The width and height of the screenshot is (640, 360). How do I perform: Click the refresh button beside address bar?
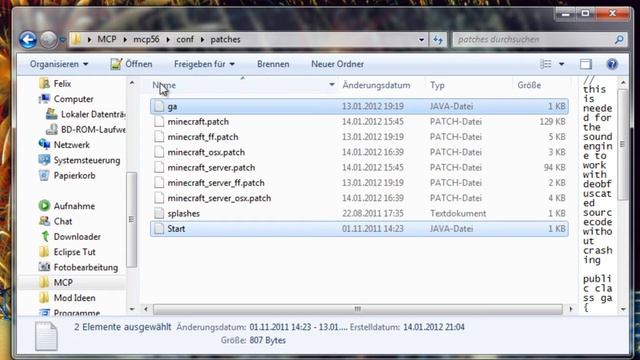click(x=438, y=40)
